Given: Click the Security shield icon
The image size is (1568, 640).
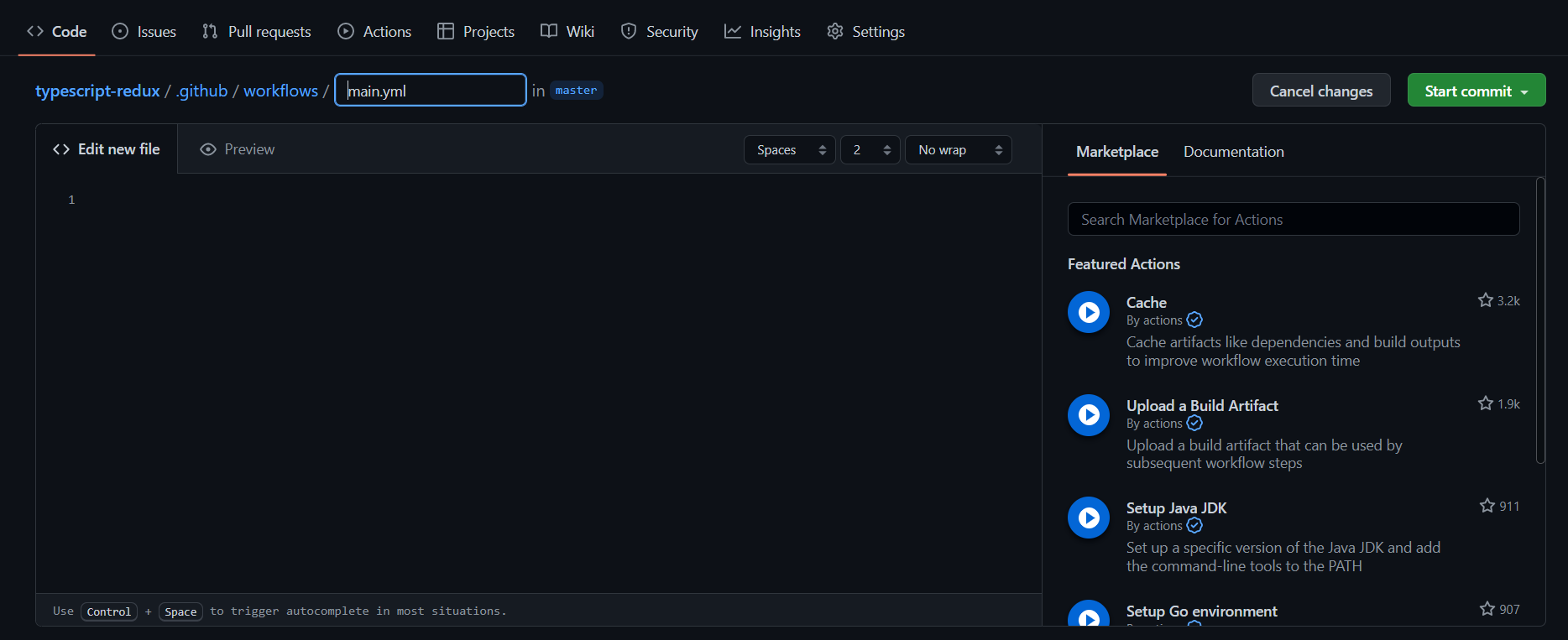Looking at the screenshot, I should pos(629,31).
